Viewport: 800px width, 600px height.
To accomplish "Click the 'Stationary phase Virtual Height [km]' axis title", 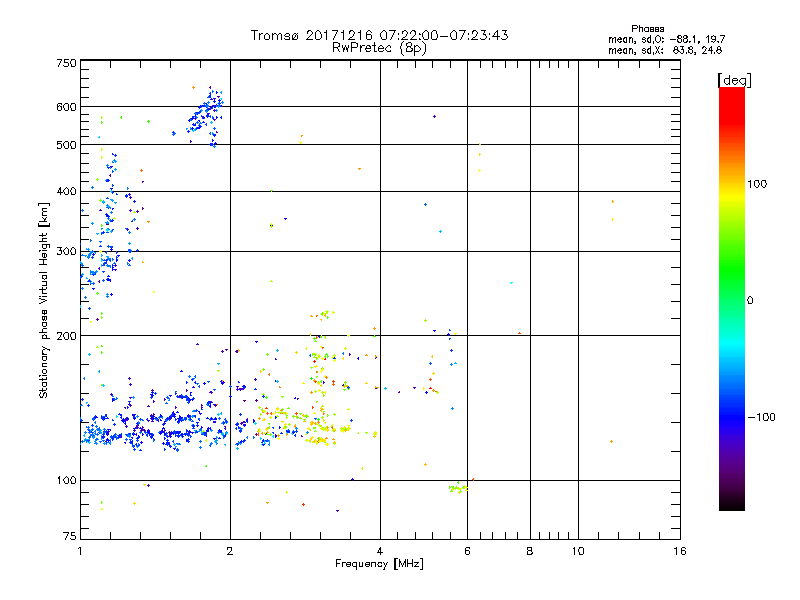I will pos(44,300).
